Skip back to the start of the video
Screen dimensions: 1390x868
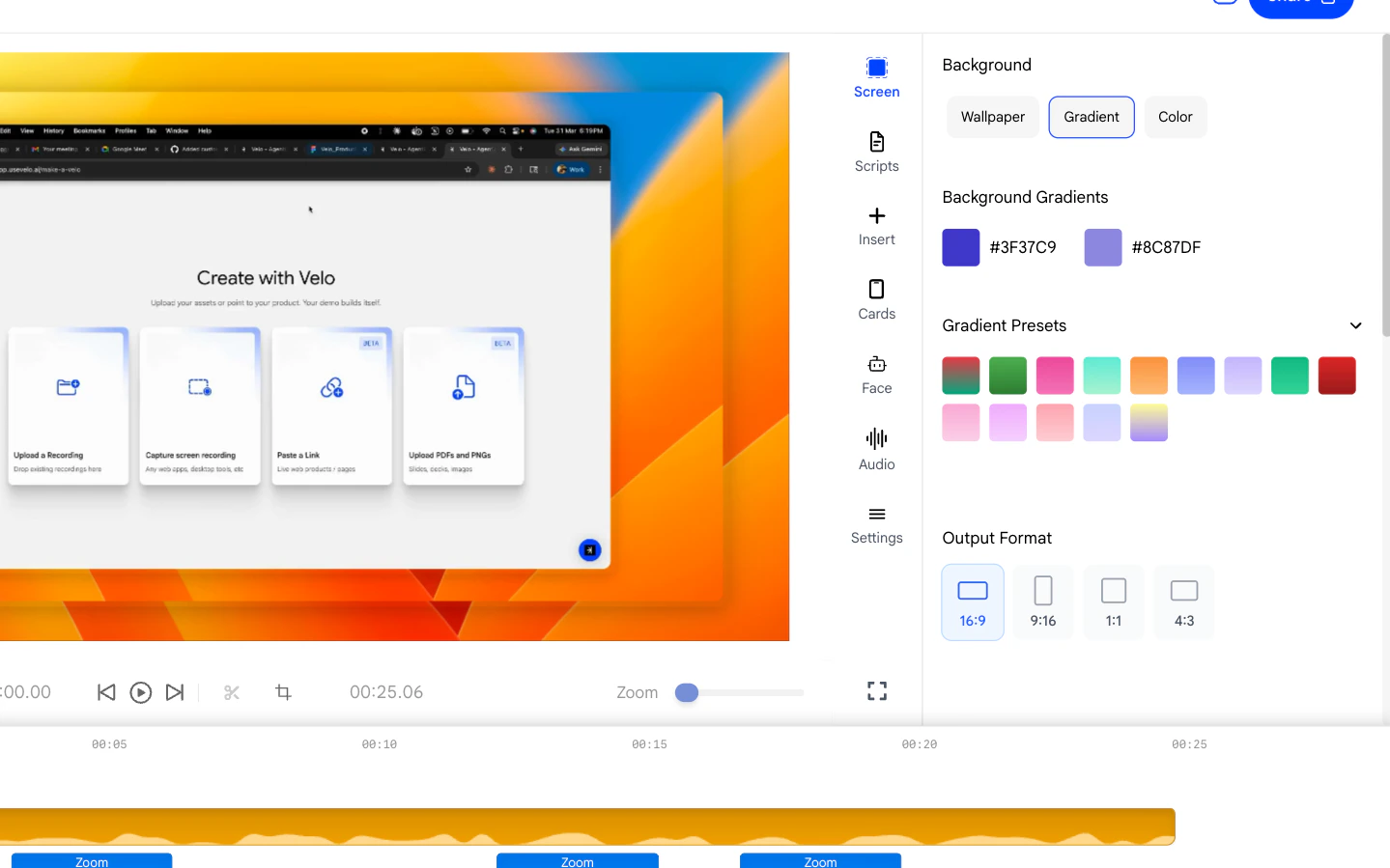[106, 692]
